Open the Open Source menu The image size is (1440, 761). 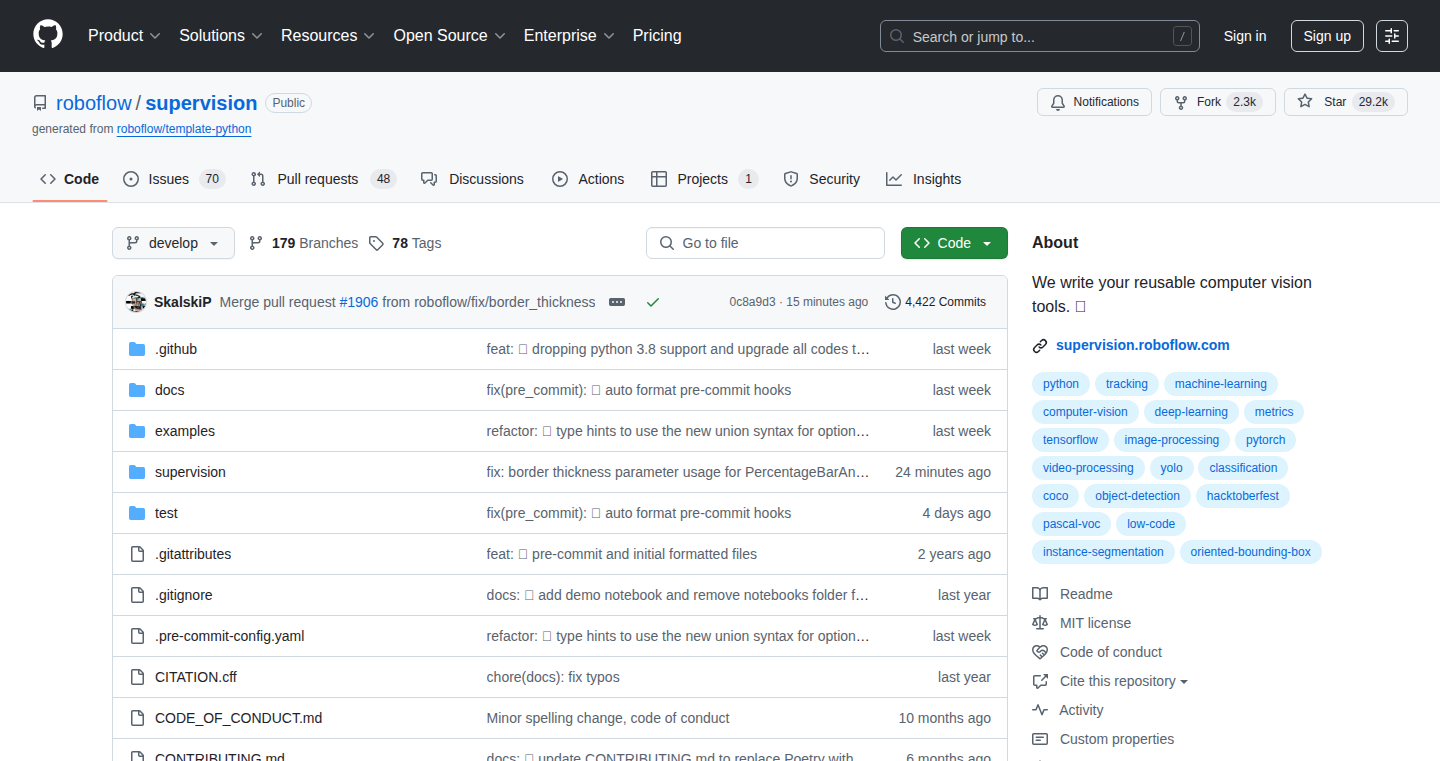(x=450, y=36)
